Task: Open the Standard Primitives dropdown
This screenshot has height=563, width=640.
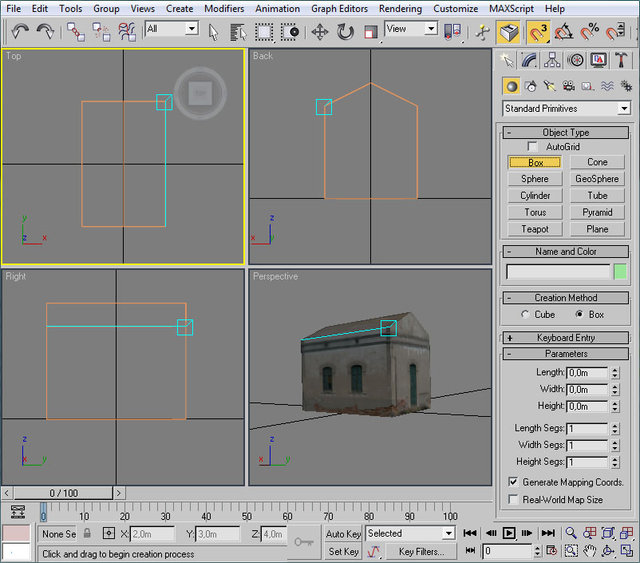Action: [x=566, y=108]
